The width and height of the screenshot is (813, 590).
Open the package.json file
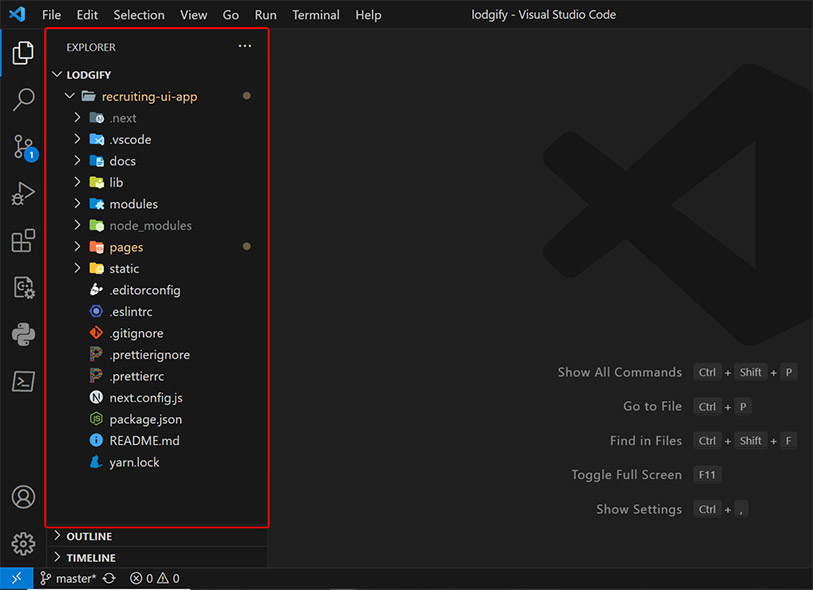[x=145, y=419]
